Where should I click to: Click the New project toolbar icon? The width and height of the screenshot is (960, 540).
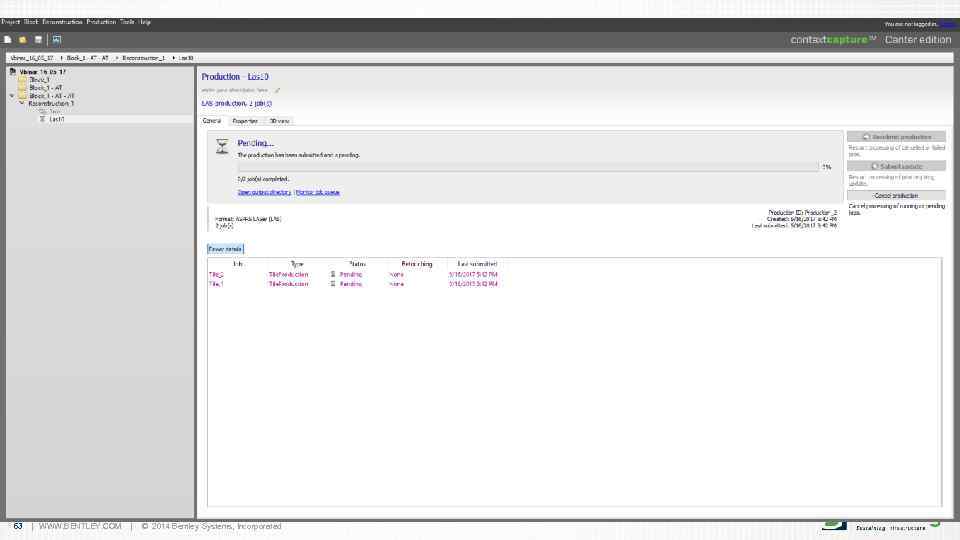tap(7, 40)
